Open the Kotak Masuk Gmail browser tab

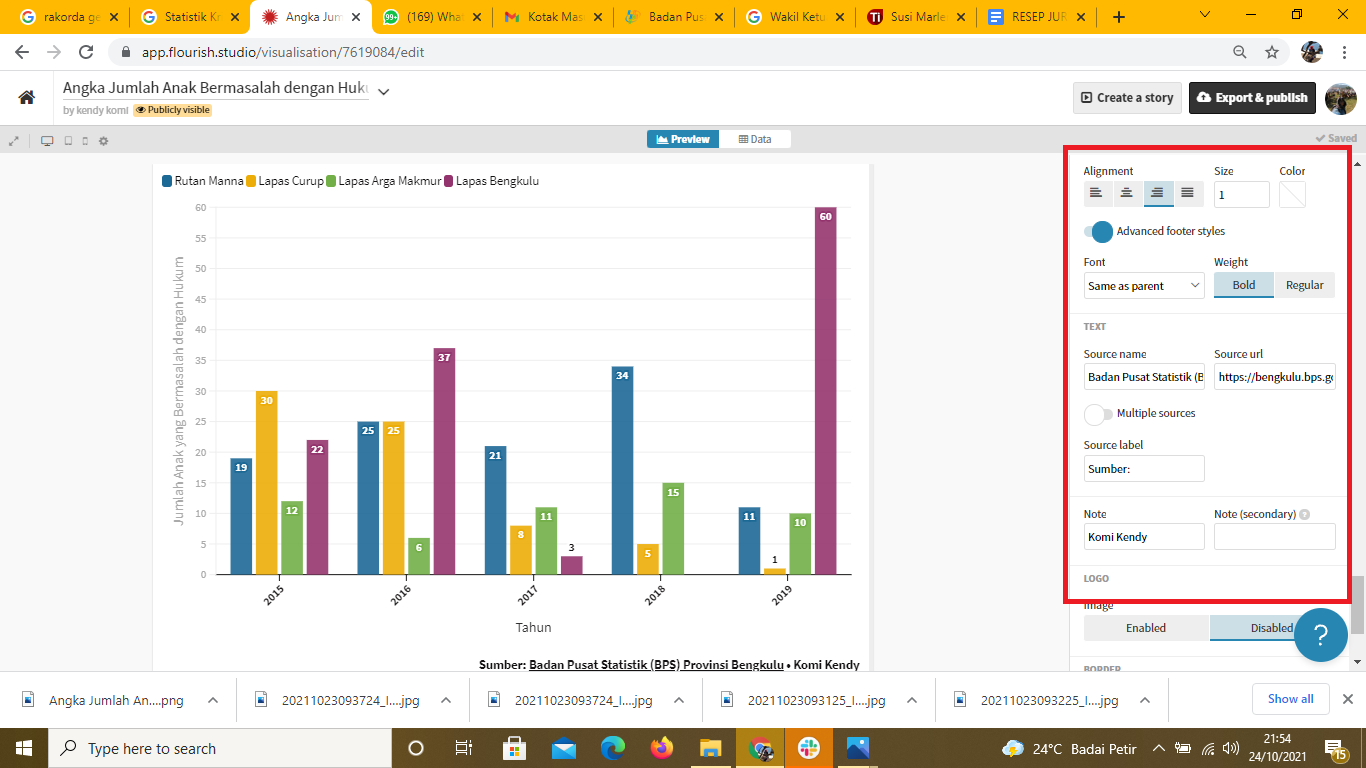pyautogui.click(x=553, y=17)
